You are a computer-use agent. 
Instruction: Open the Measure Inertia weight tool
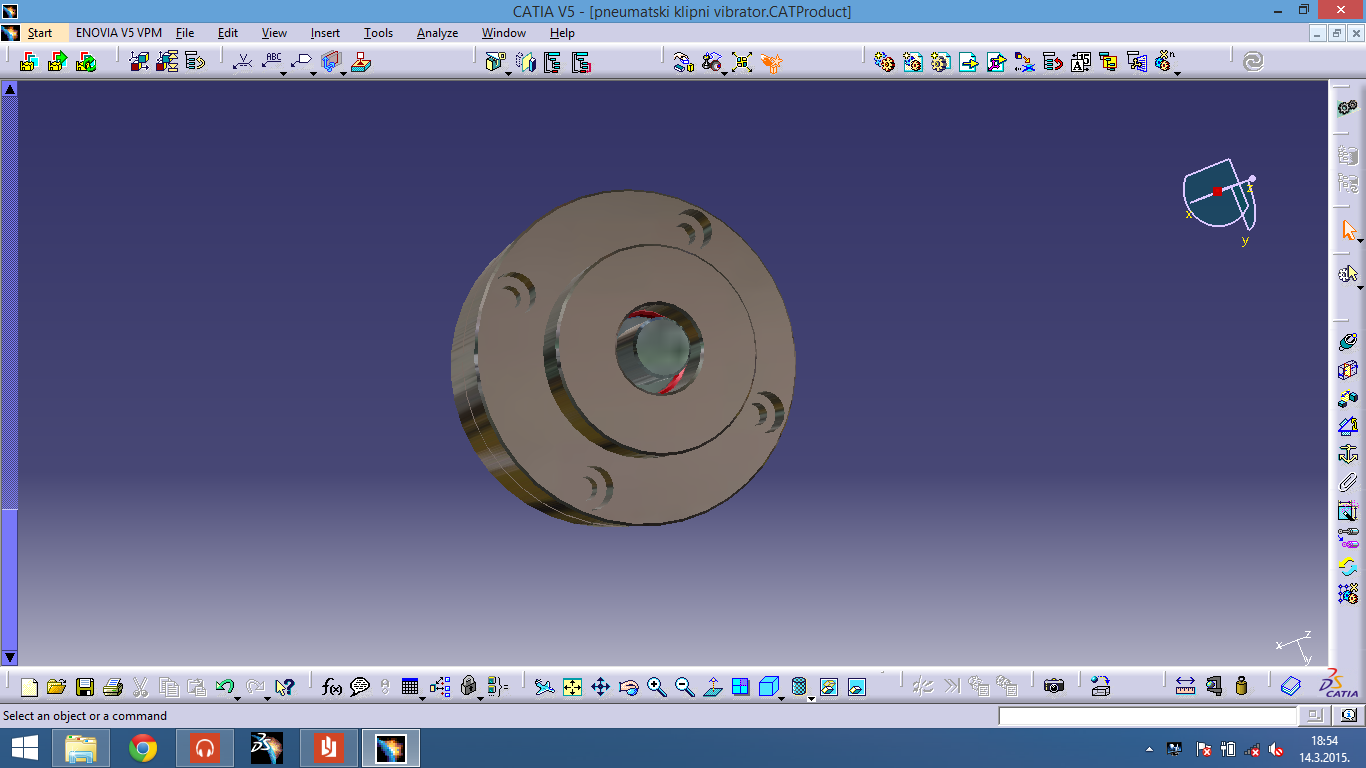[1241, 687]
